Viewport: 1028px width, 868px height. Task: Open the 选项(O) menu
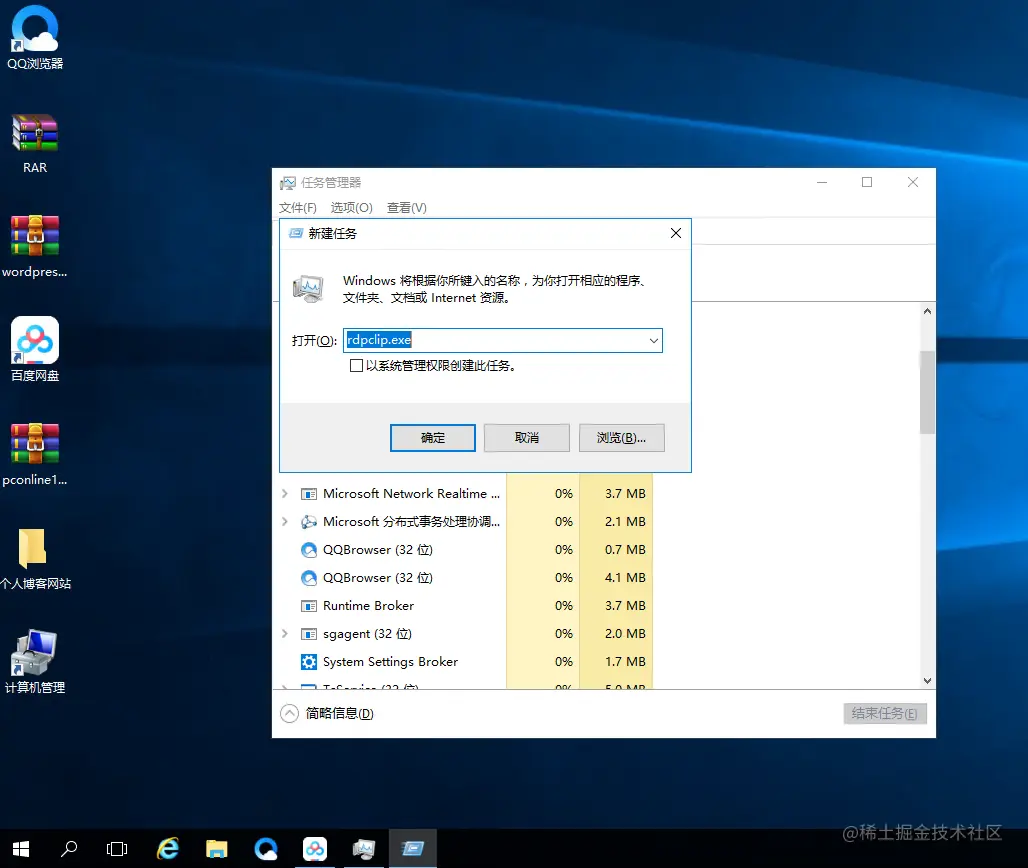[x=351, y=208]
